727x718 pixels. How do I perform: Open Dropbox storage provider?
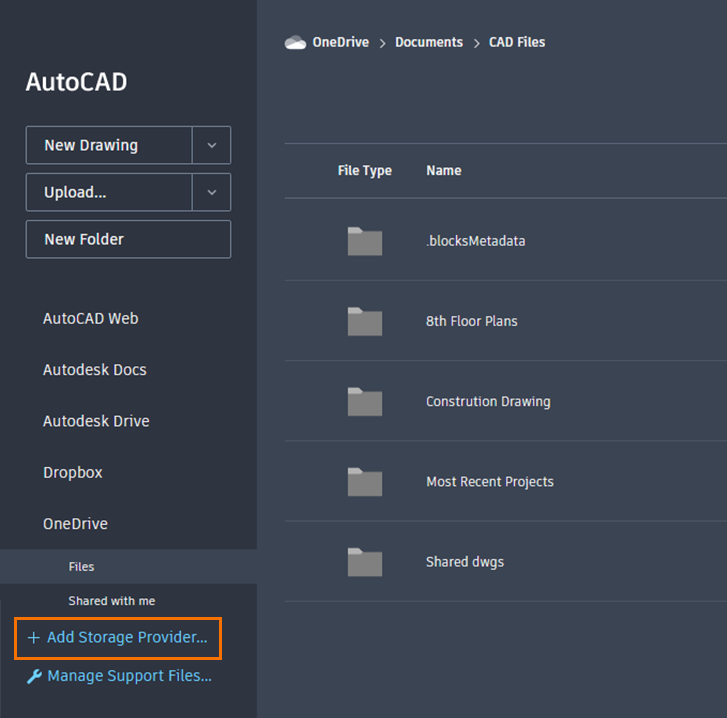click(73, 472)
